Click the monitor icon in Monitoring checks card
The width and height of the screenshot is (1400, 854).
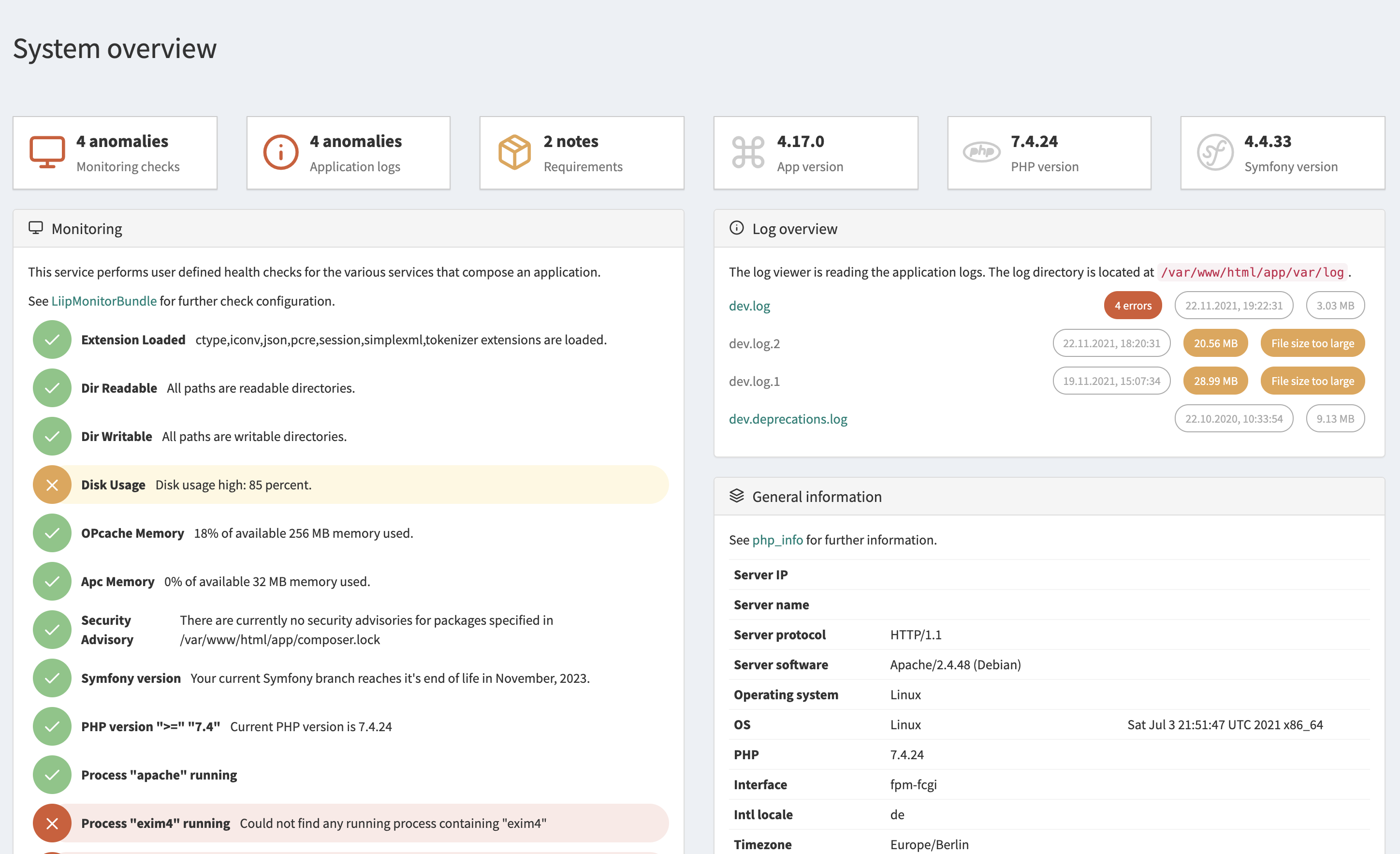click(x=47, y=152)
